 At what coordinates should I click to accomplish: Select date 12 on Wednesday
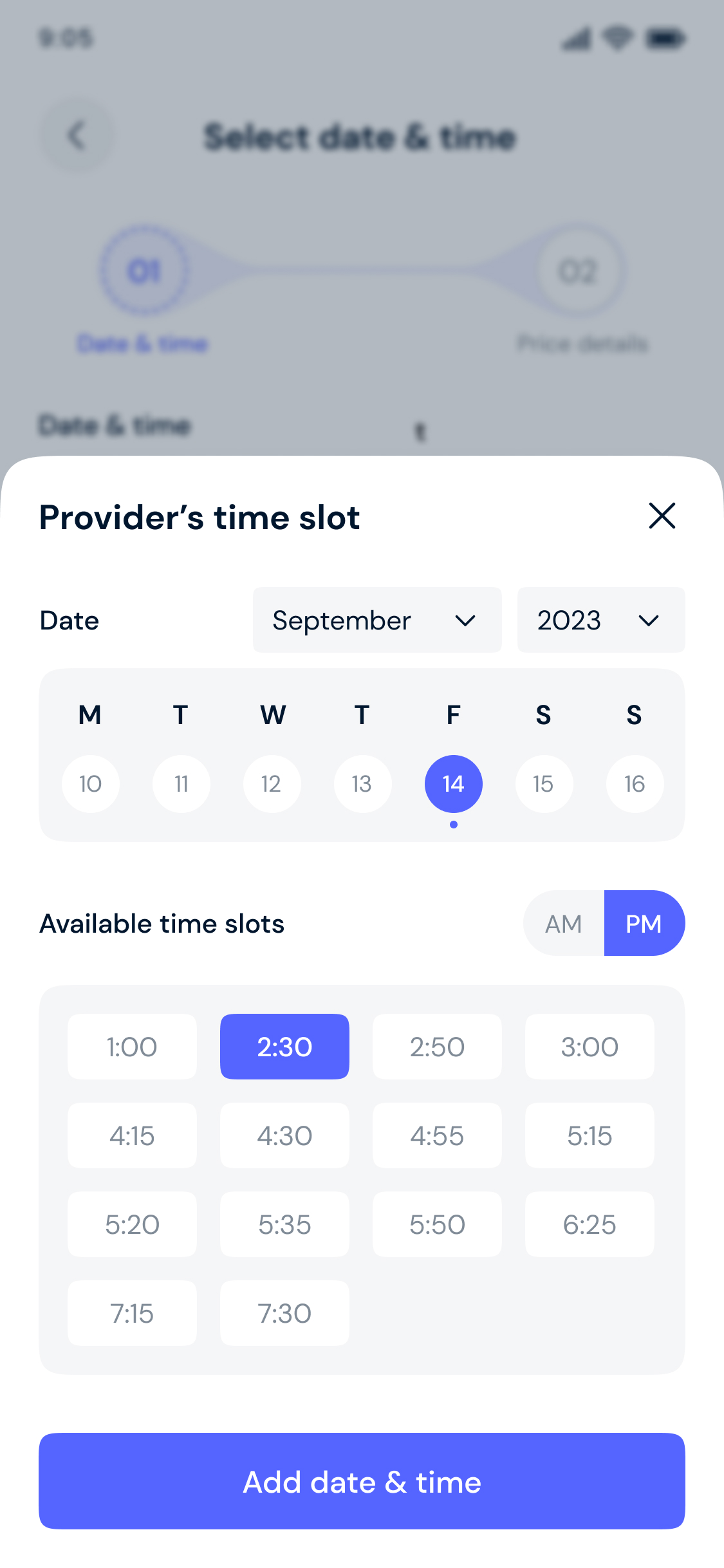(x=272, y=784)
